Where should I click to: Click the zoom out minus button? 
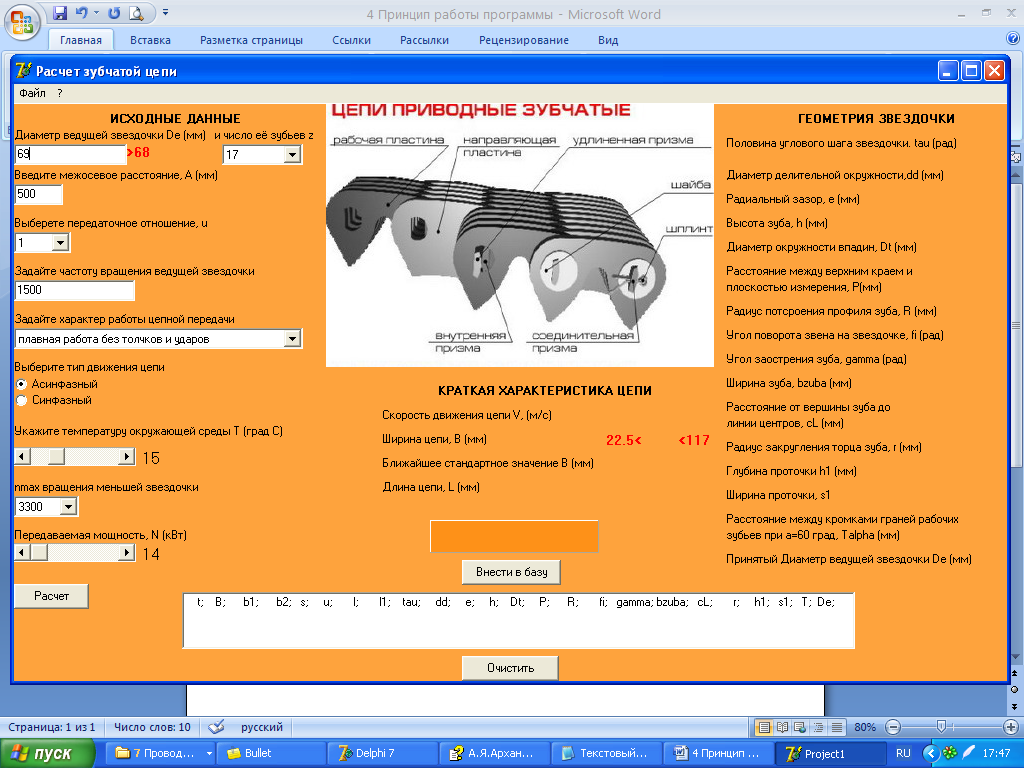click(893, 727)
